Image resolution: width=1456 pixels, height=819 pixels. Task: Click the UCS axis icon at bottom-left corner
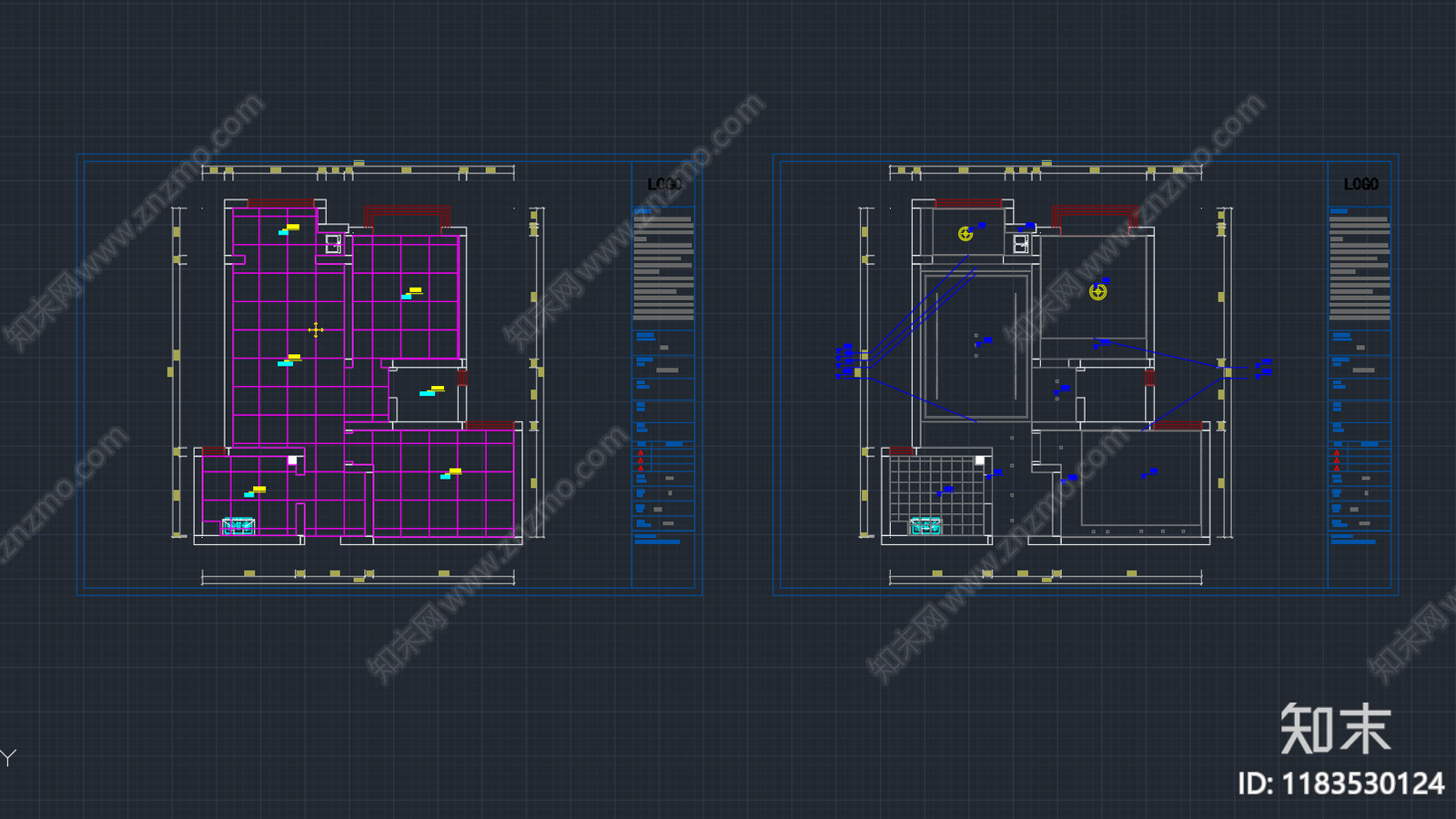click(x=8, y=757)
